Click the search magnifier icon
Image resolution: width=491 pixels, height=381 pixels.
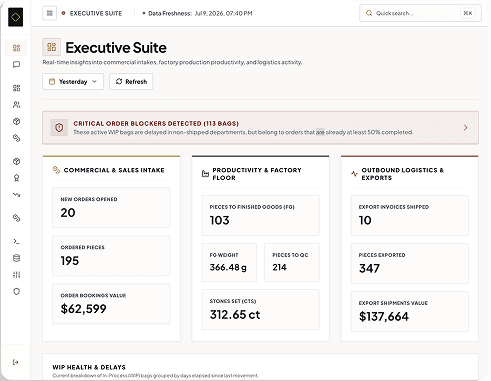tap(369, 13)
